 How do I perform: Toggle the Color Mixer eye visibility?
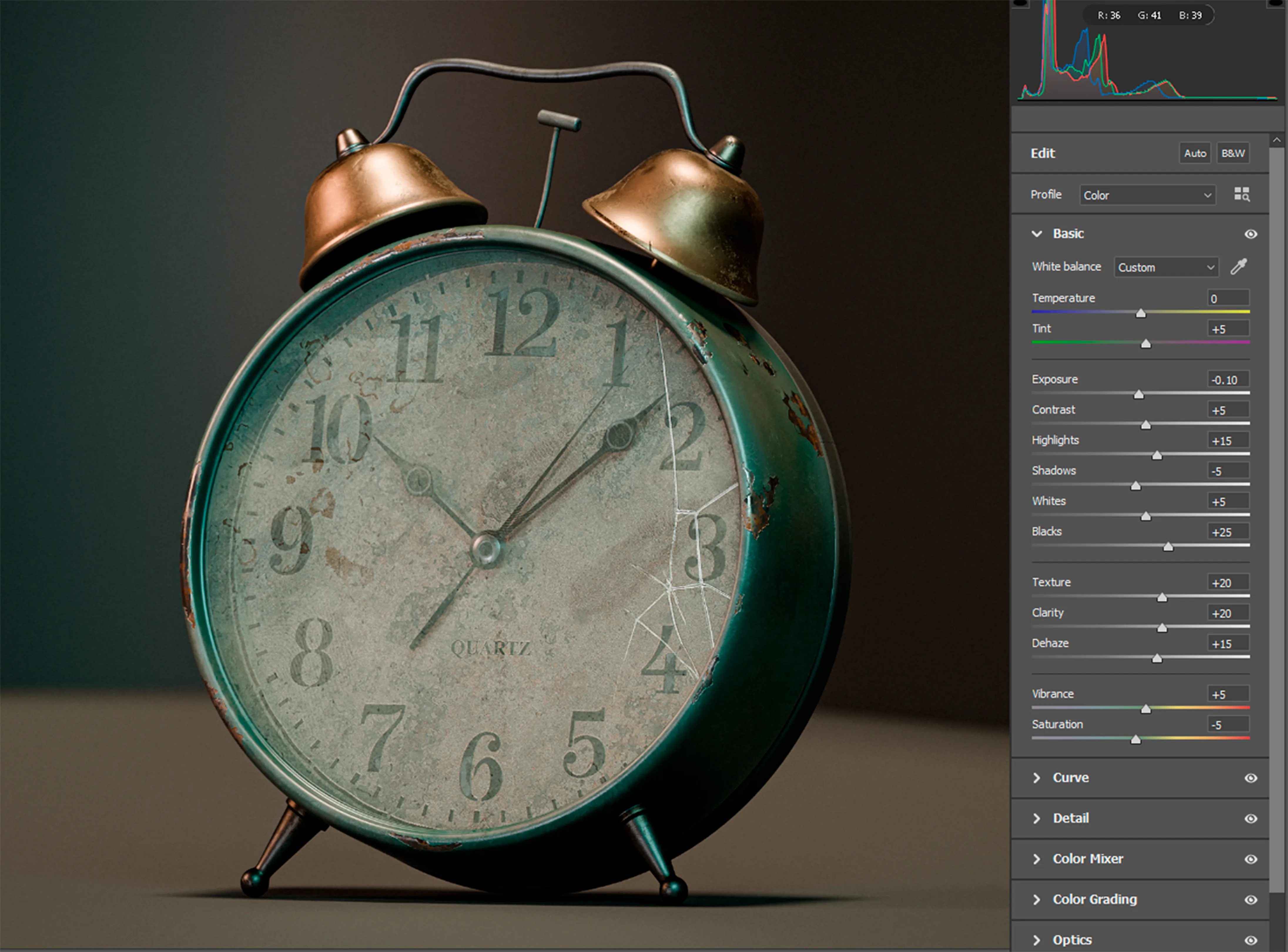[x=1251, y=859]
